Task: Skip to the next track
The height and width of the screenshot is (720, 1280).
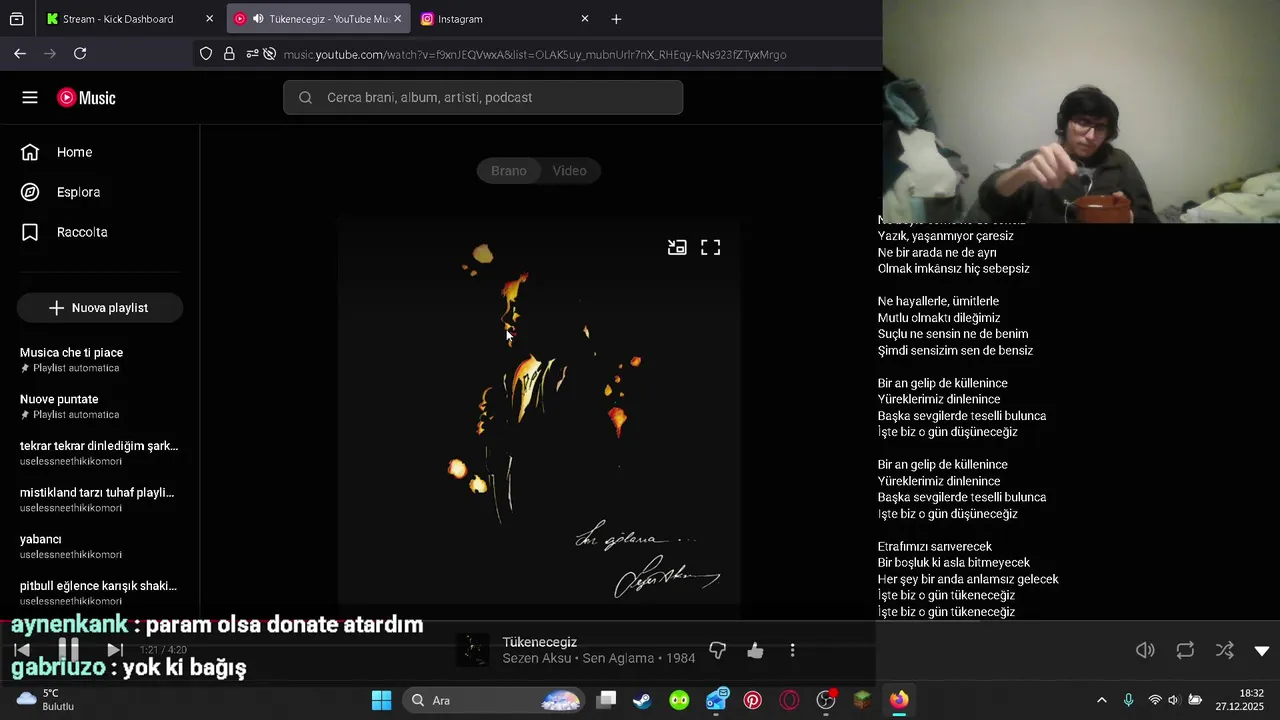Action: [115, 650]
